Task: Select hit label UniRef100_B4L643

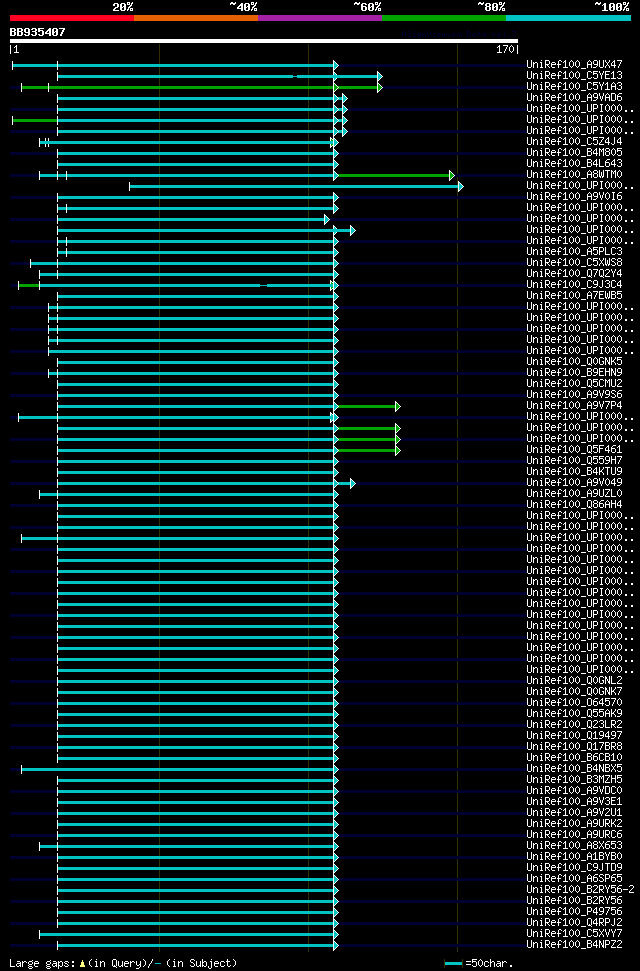Action: coord(574,163)
